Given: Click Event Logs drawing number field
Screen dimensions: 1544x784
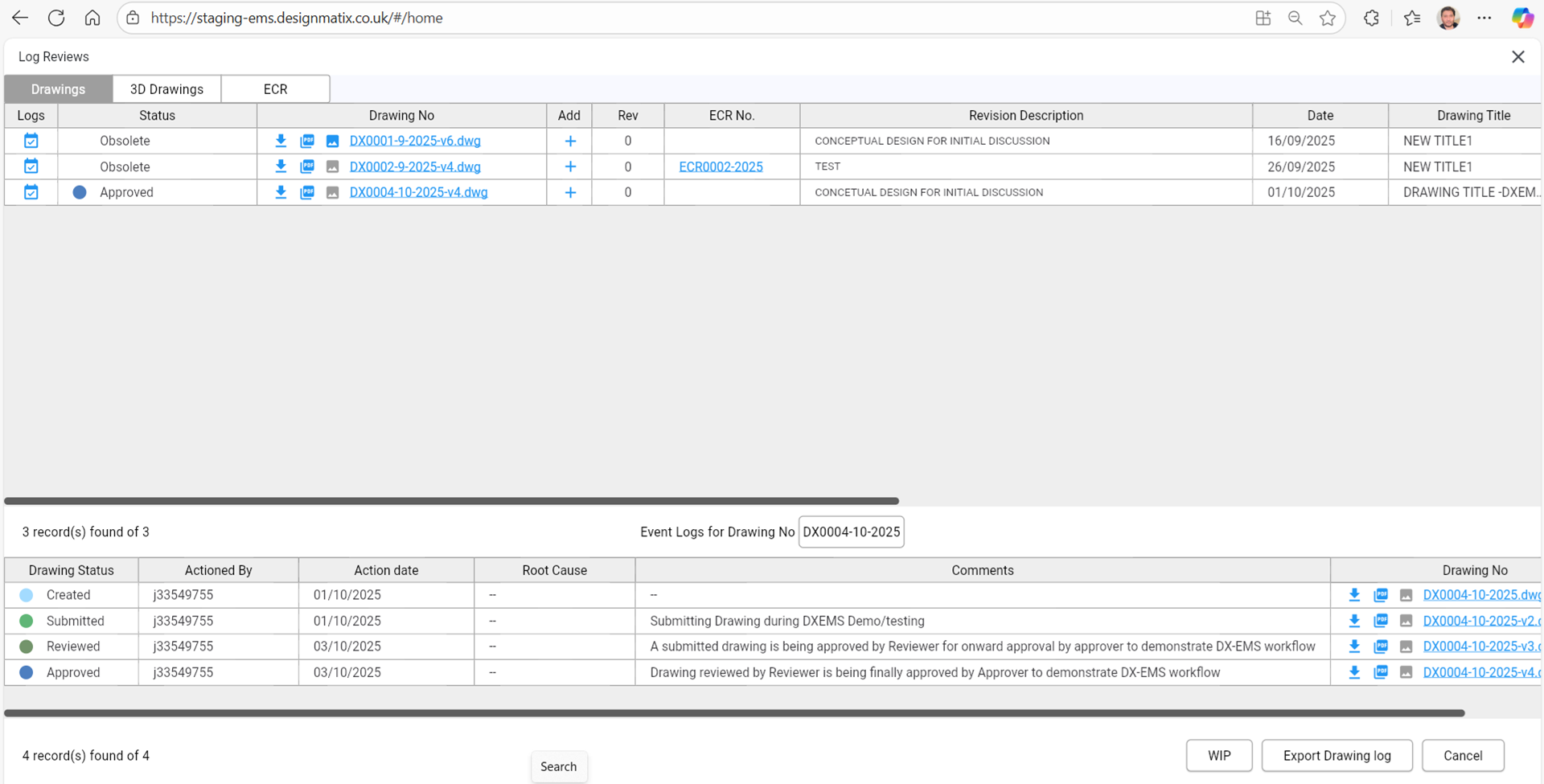Looking at the screenshot, I should coord(851,532).
